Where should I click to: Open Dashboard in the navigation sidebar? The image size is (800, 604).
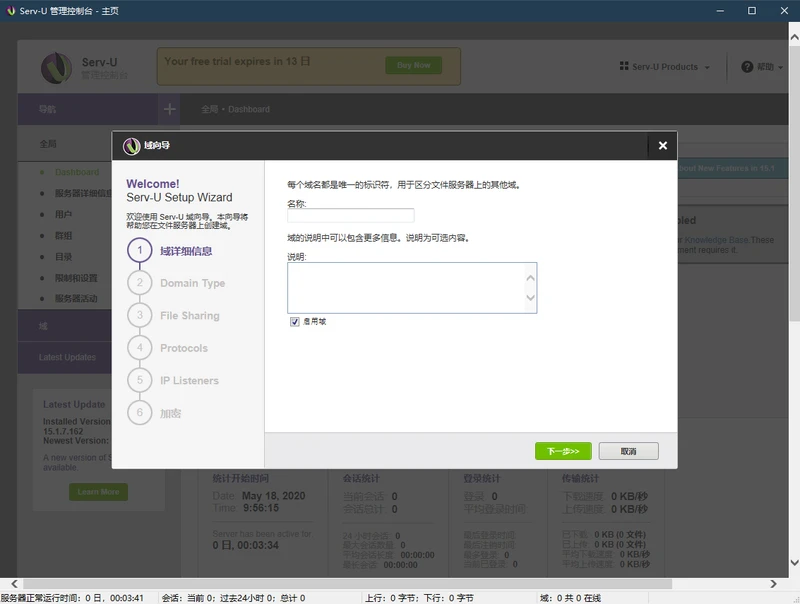[x=77, y=172]
